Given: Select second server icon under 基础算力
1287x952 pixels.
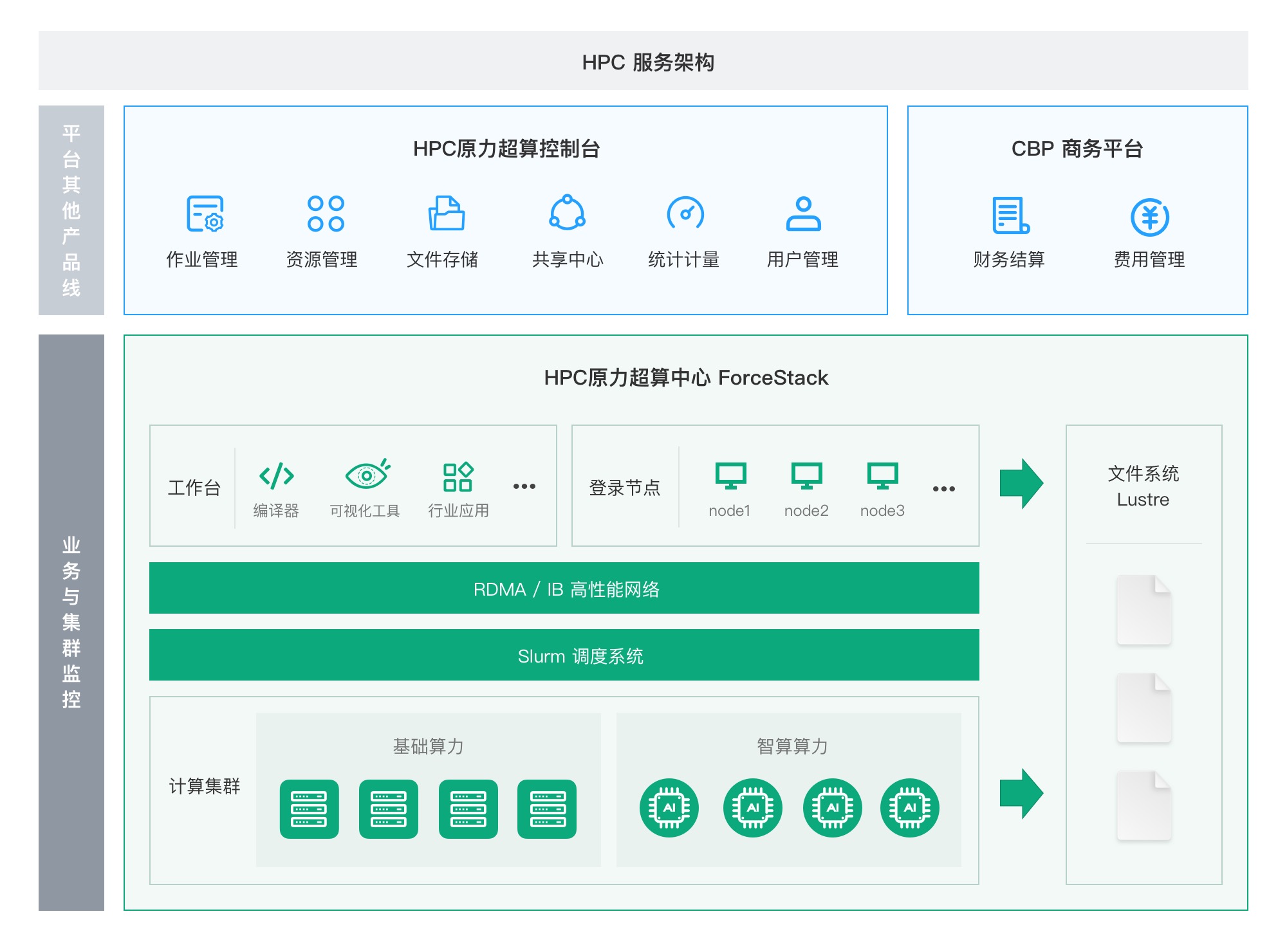Looking at the screenshot, I should click(x=389, y=809).
